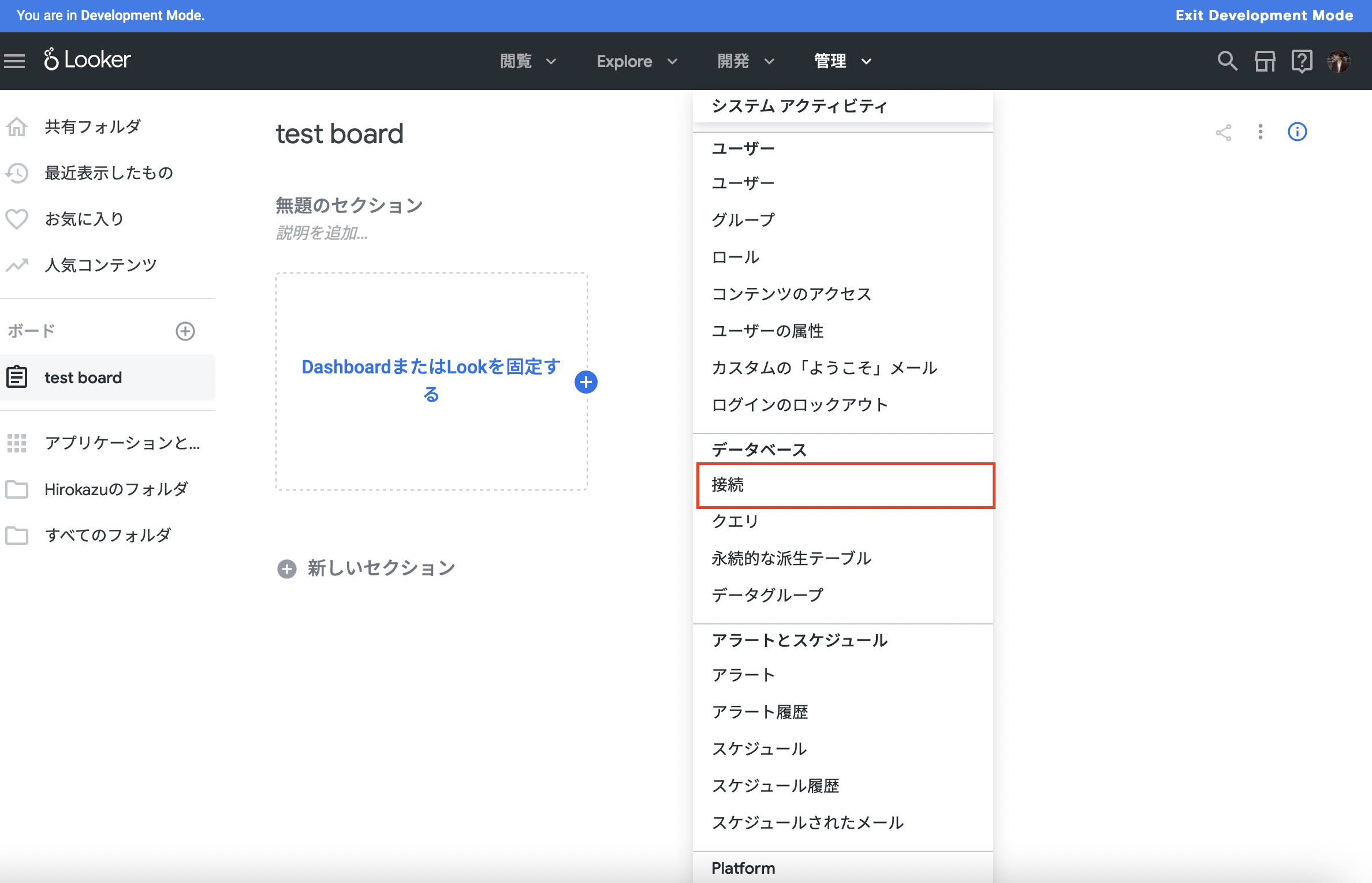Expand the 管理 dropdown menu
Screen dimensions: 1372x883
(841, 61)
